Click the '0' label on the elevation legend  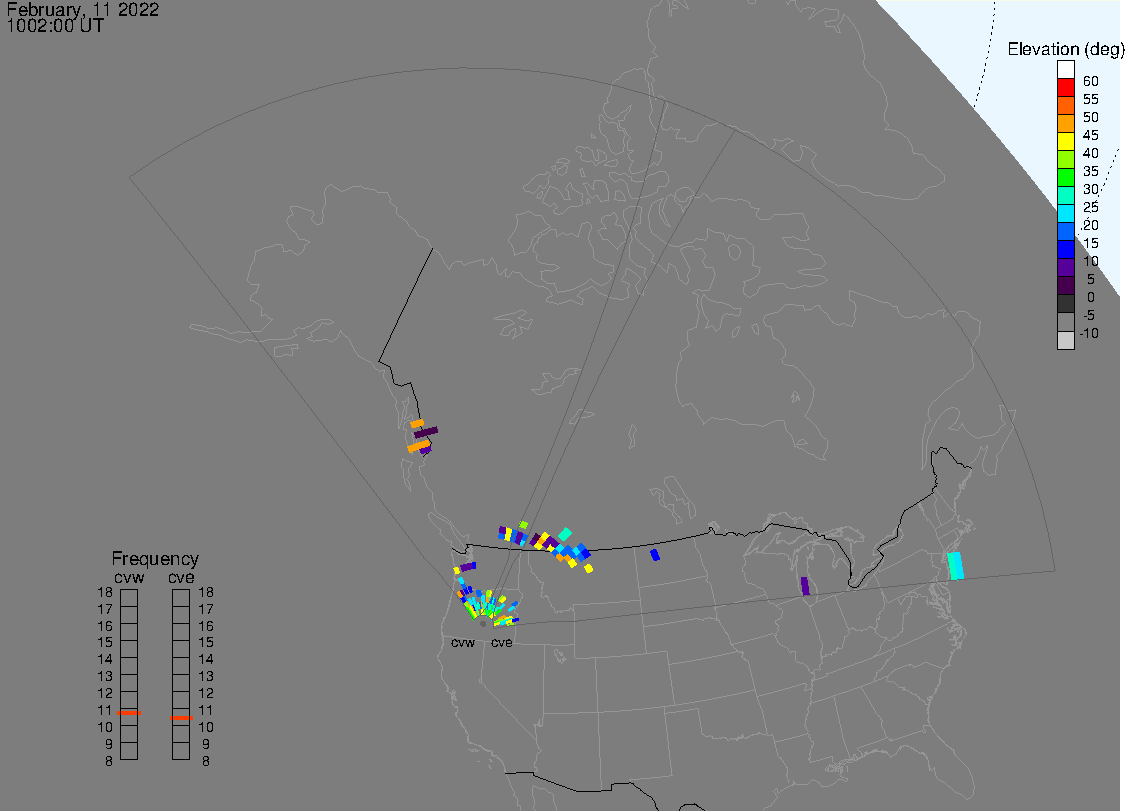point(1091,297)
